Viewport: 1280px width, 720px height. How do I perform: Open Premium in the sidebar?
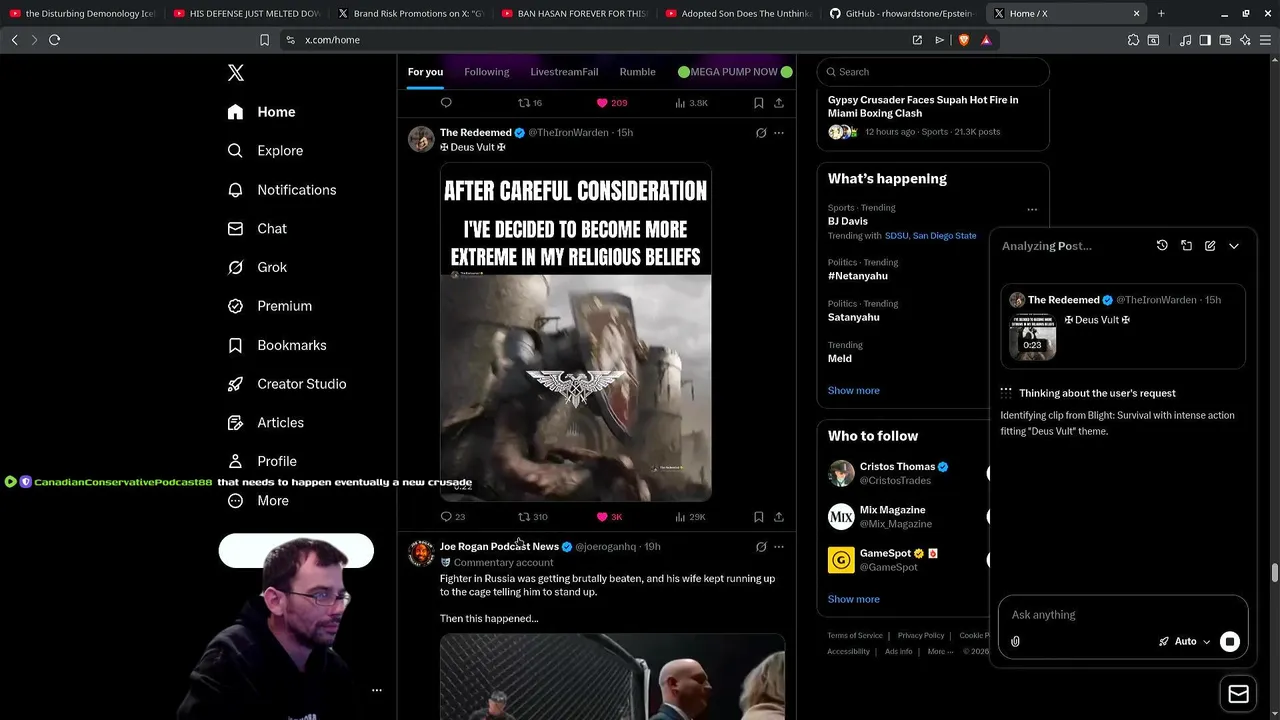pos(270,306)
